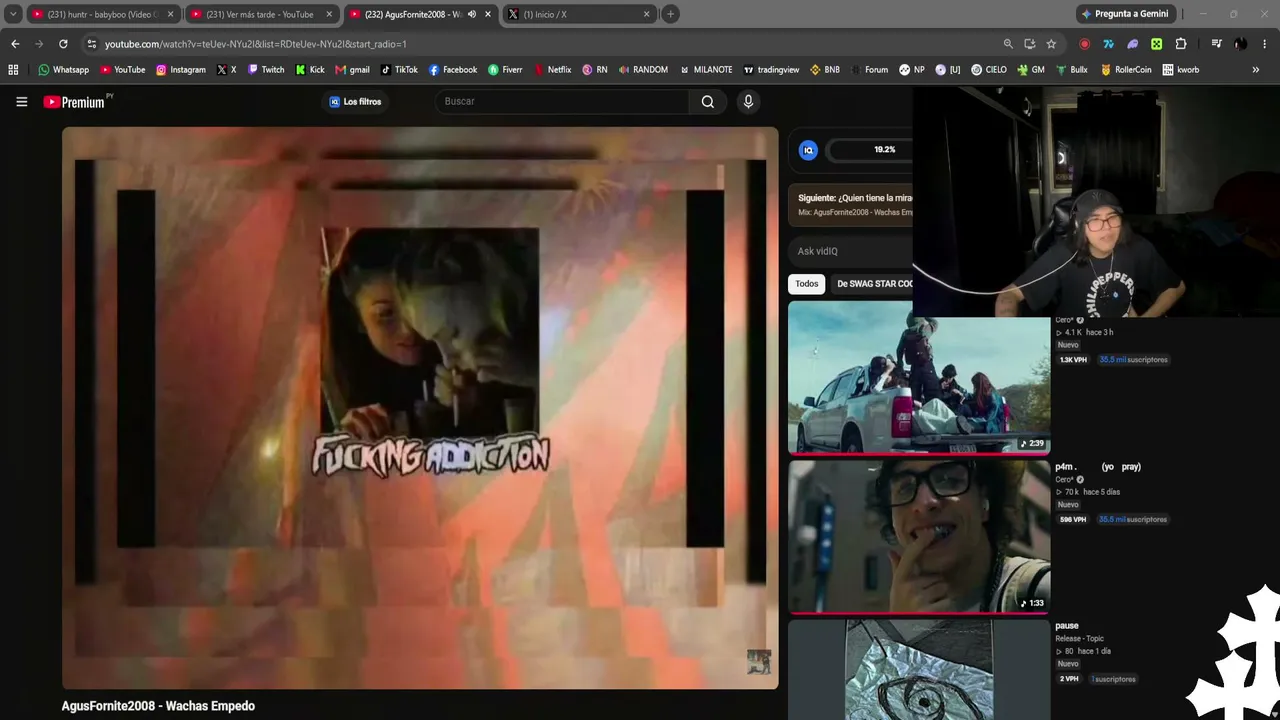Start voice search with the microphone

point(748,101)
